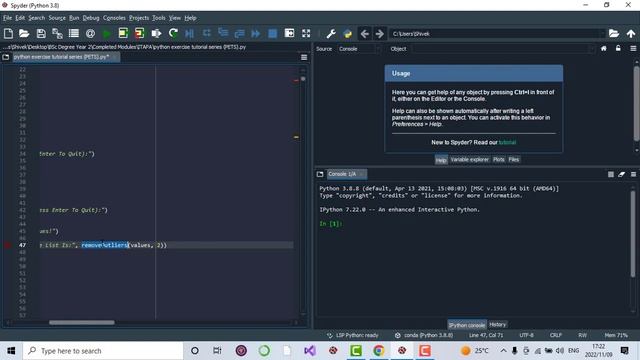Toggle the breakpoint on line 47
Screen dimensions: 640x360
tap(7, 245)
